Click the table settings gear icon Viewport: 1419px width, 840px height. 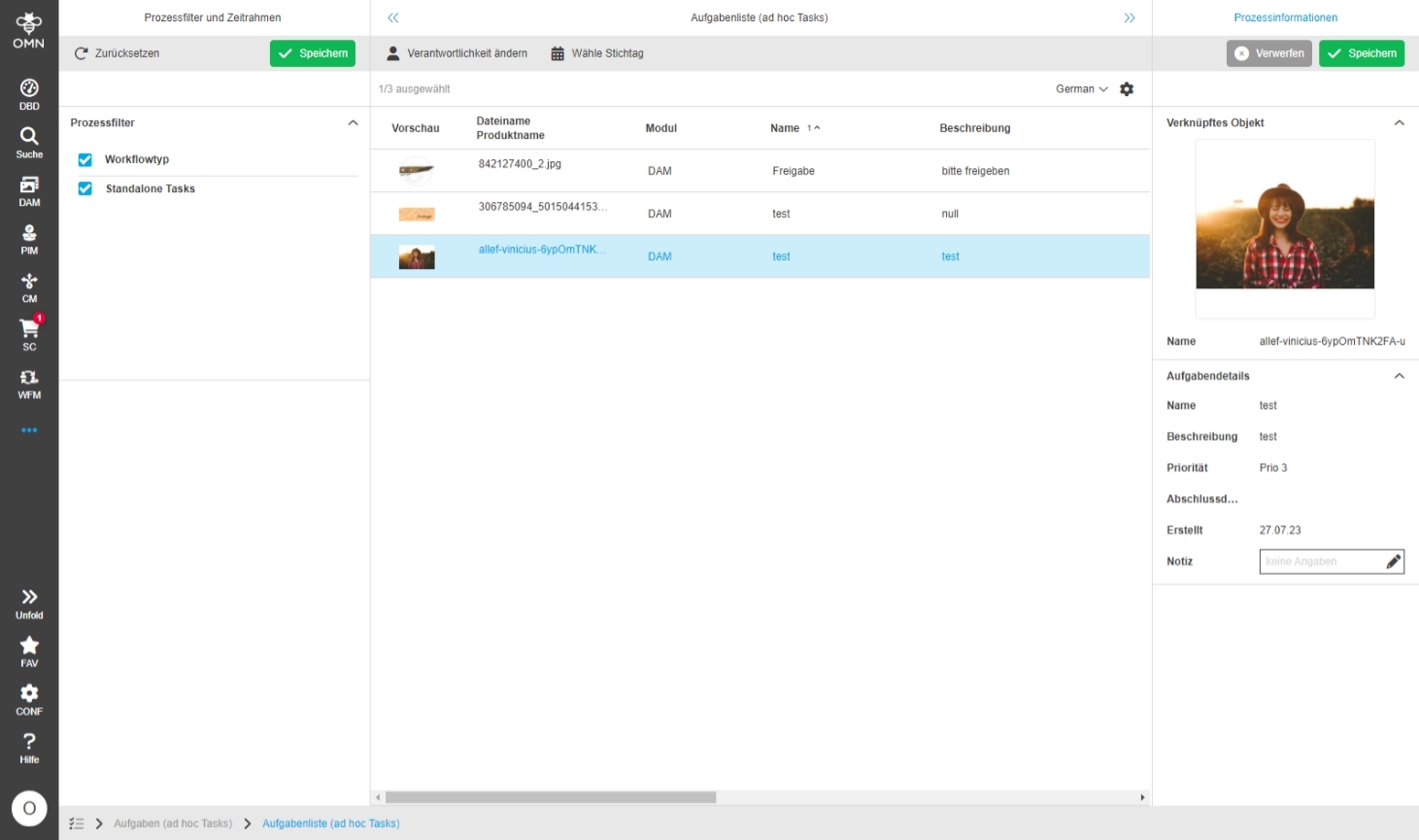pos(1127,89)
